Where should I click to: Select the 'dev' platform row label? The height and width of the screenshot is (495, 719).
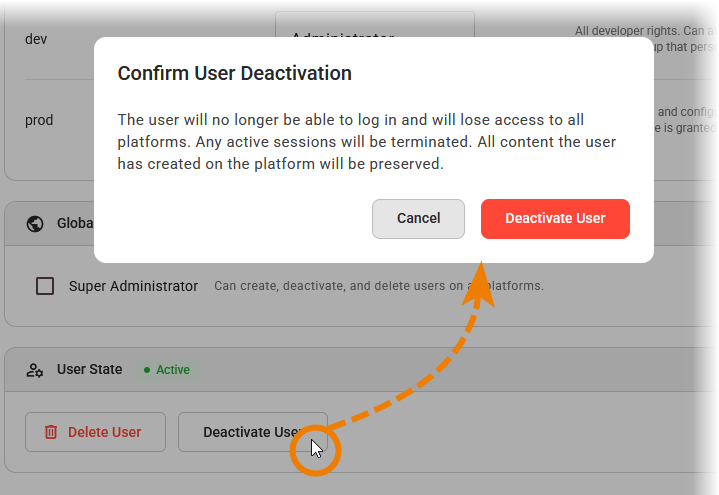point(36,39)
